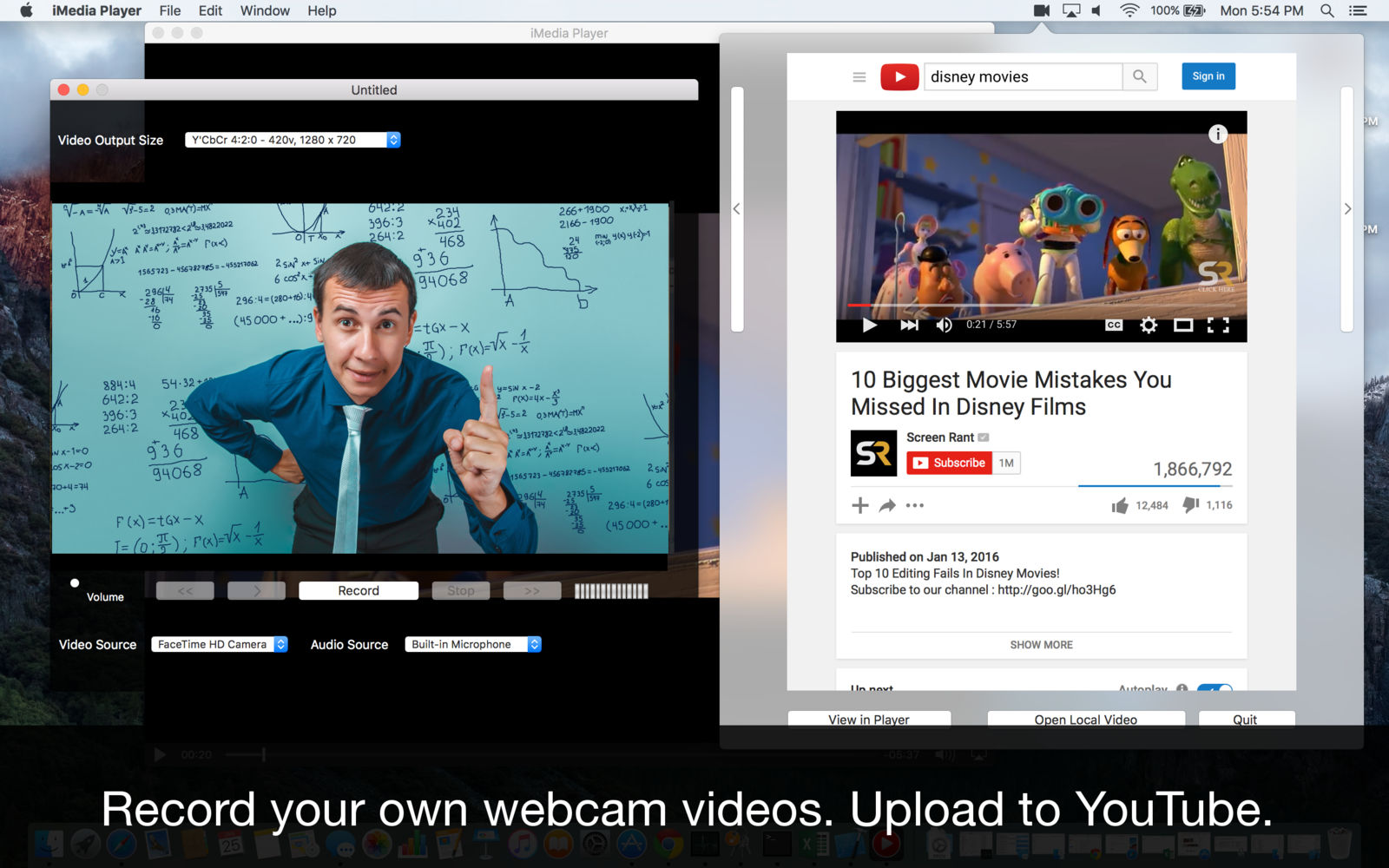Click the http://goo.gl/ho3Hg6 channel link
This screenshot has width=1389, height=868.
(1057, 589)
